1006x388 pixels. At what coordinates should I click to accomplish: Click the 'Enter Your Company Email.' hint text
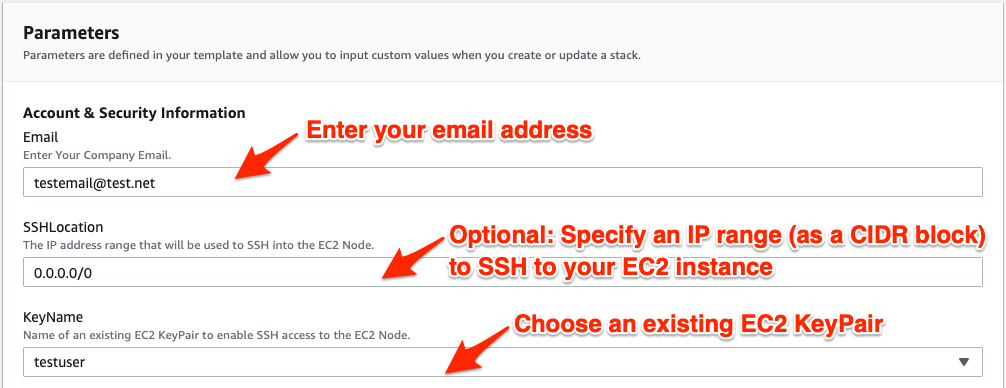click(x=98, y=155)
